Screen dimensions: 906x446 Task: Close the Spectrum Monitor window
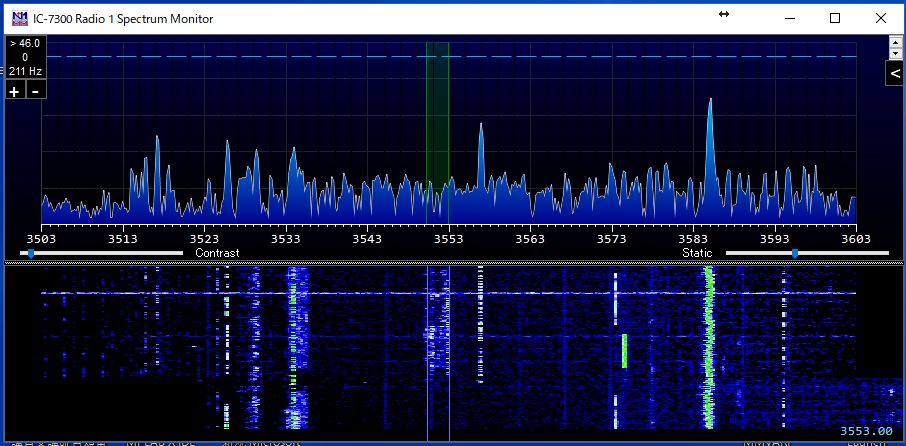pos(881,18)
